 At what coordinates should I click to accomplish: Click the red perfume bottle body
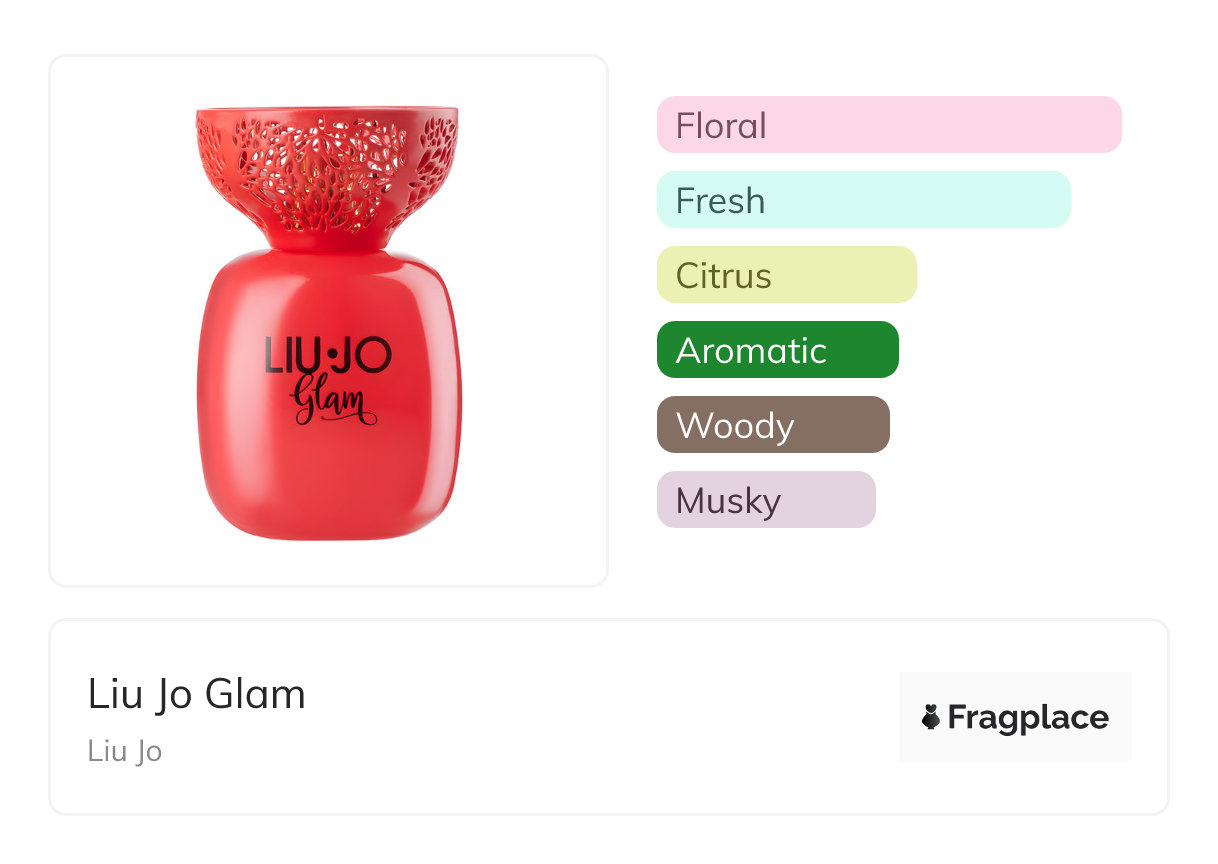[328, 470]
